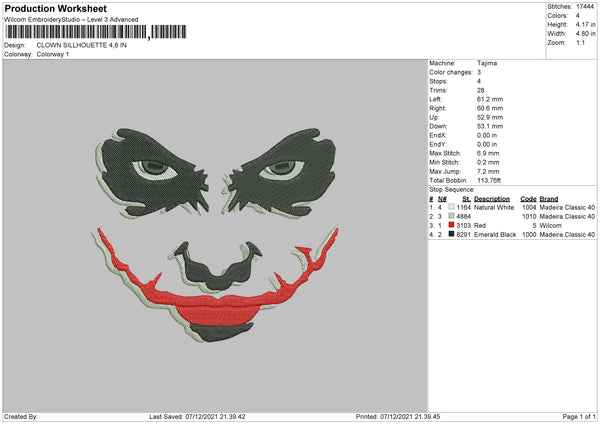Click the Zoom value 1:1
600x424 pixels.
click(x=580, y=43)
